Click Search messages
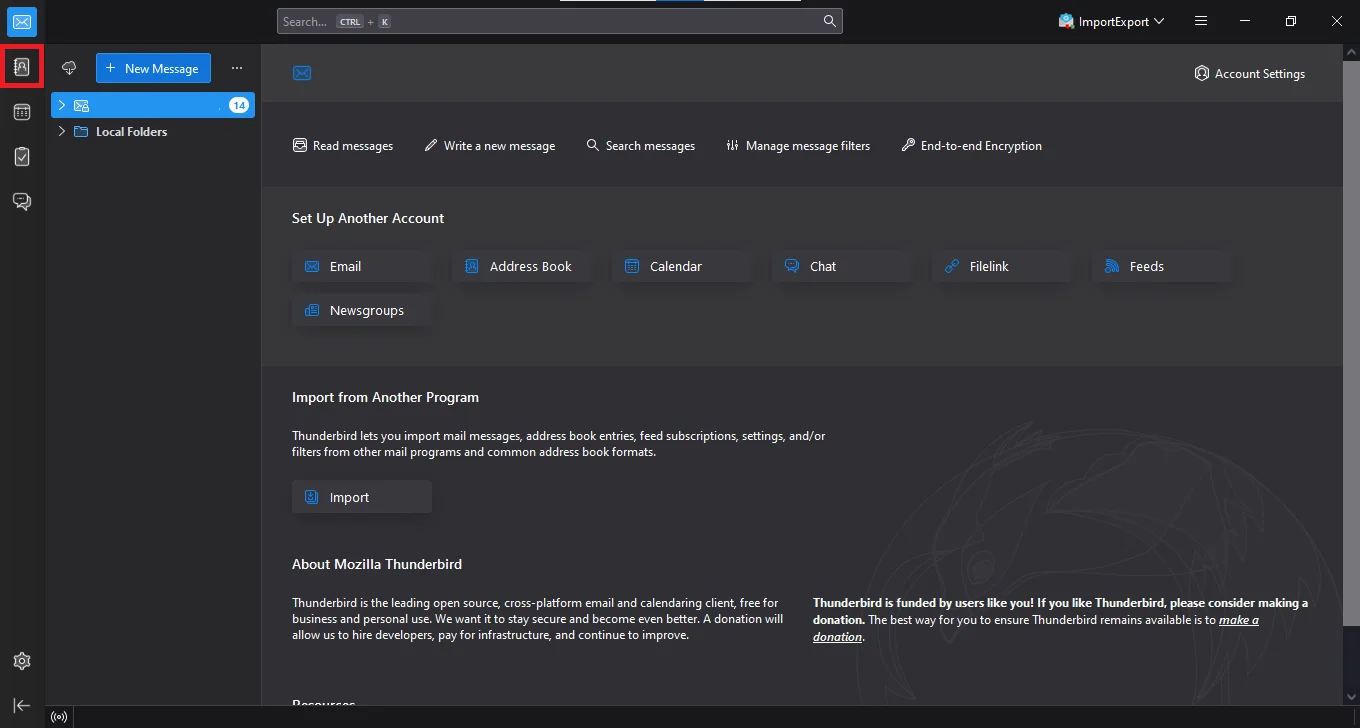The height and width of the screenshot is (728, 1360). tap(640, 145)
